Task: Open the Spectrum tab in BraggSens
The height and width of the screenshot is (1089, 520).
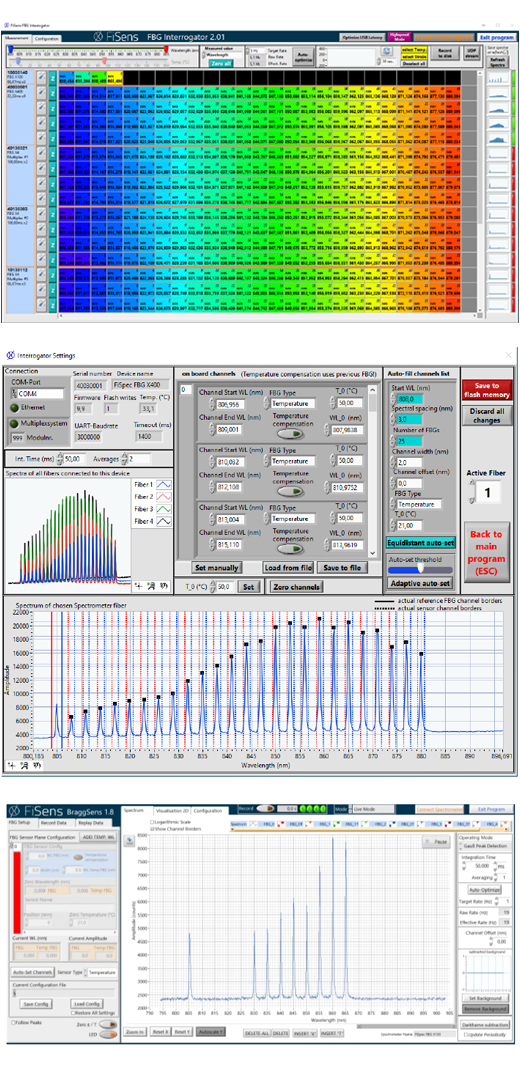Action: point(135,810)
